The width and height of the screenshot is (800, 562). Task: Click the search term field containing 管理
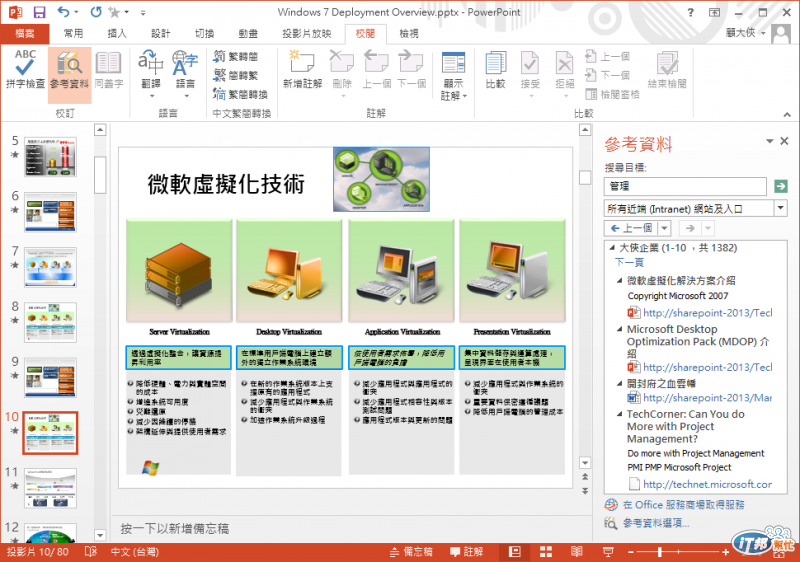click(x=685, y=186)
